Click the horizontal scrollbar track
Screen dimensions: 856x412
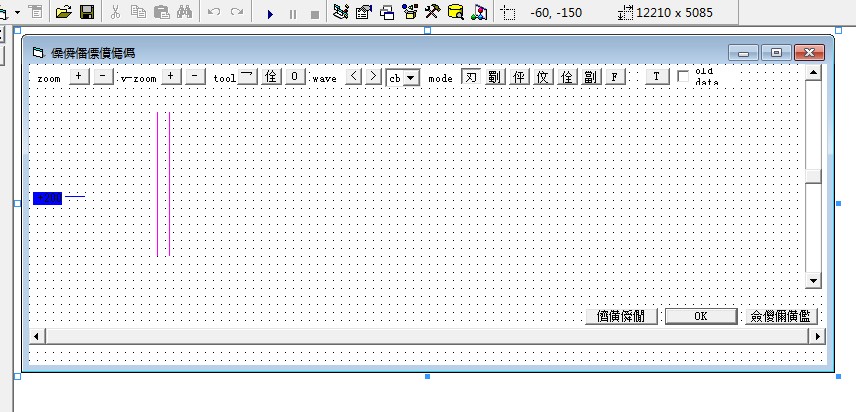pos(426,336)
